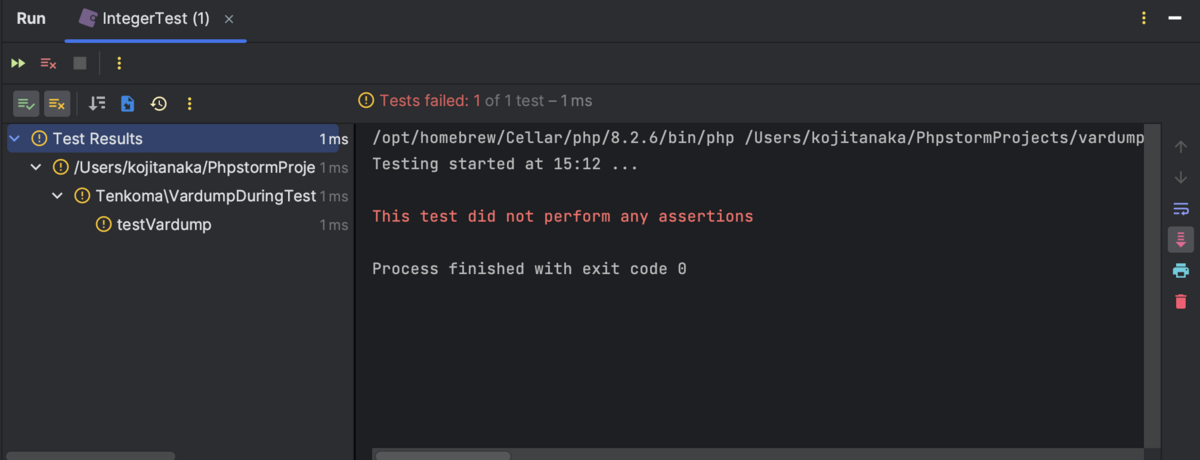Image resolution: width=1200 pixels, height=460 pixels.
Task: Print the console output
Action: [x=1180, y=271]
